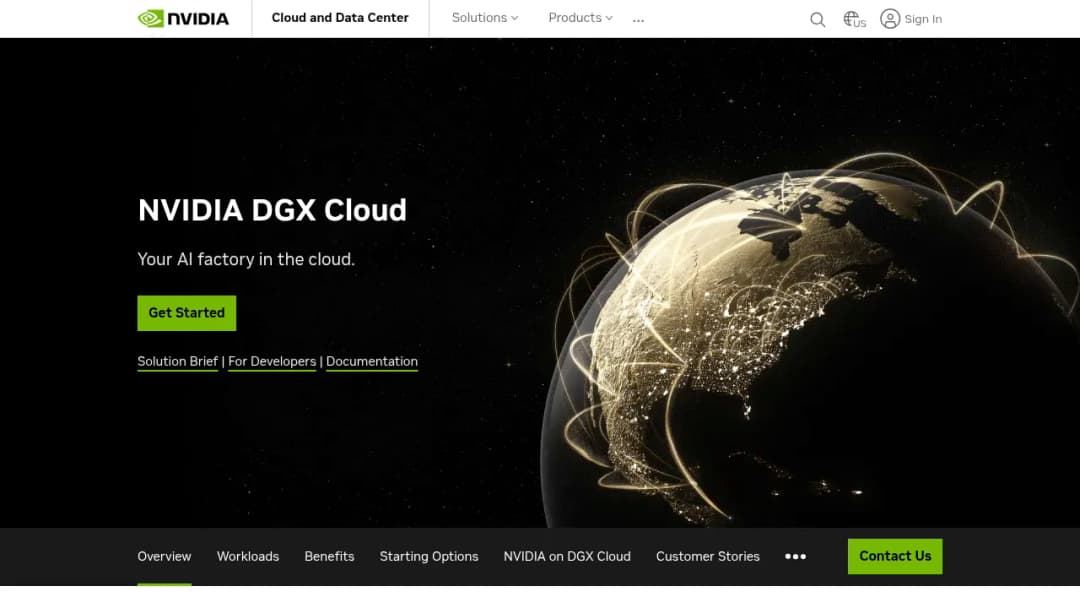Jump to NVIDIA on DGX Cloud tab

(567, 556)
